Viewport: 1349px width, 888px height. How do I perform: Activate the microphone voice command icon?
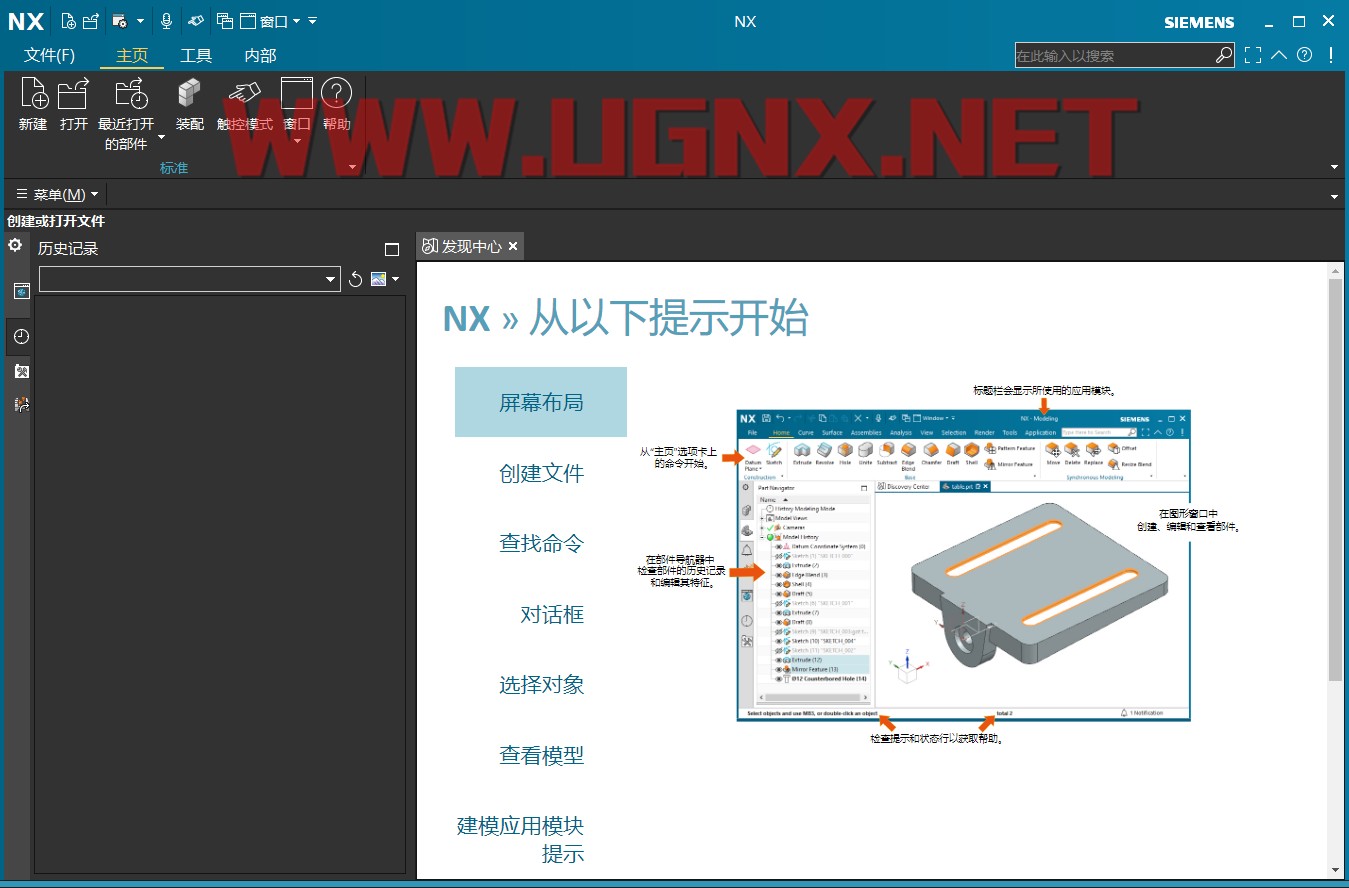click(x=166, y=21)
